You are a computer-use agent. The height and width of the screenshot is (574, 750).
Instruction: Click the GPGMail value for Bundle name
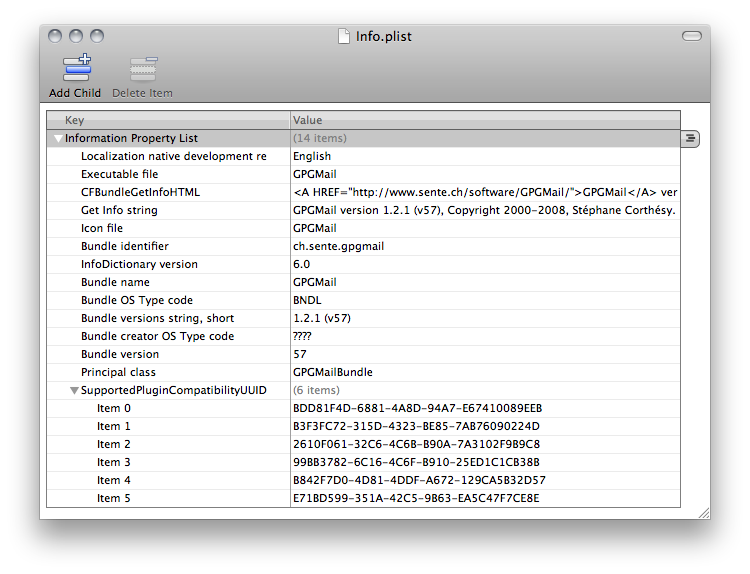315,282
